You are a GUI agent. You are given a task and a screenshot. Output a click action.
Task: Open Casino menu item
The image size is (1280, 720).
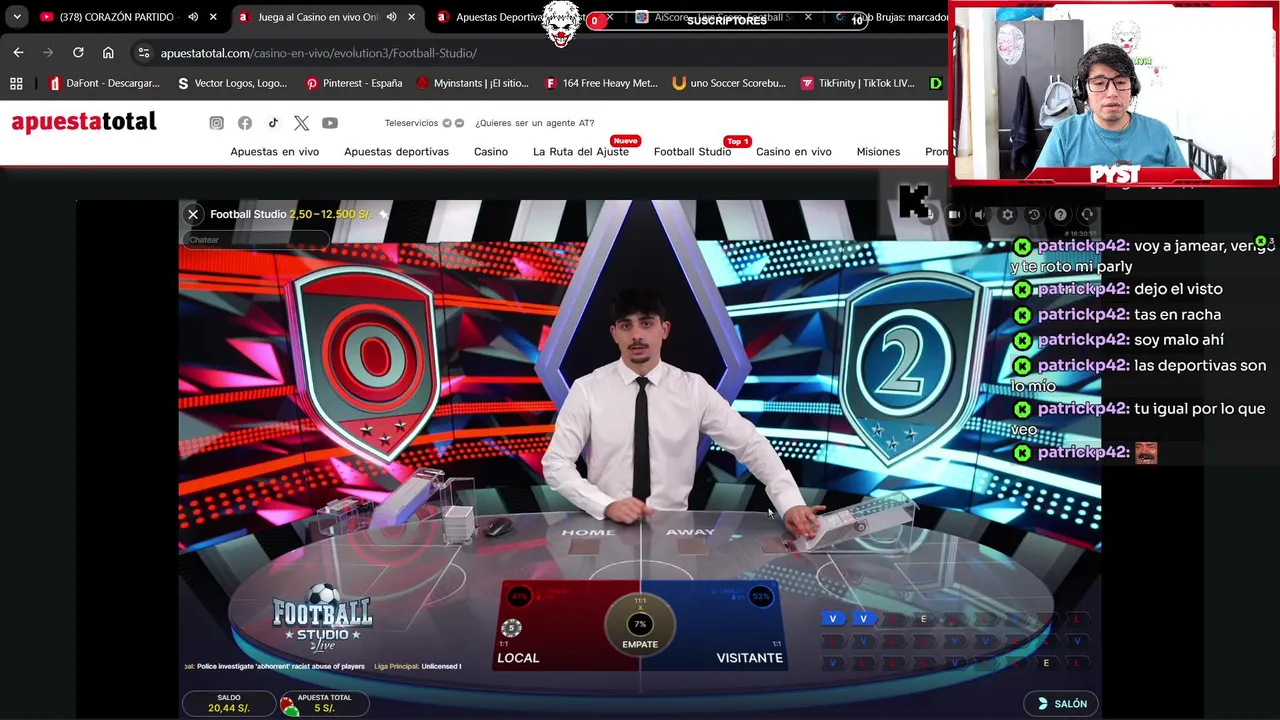(x=491, y=152)
